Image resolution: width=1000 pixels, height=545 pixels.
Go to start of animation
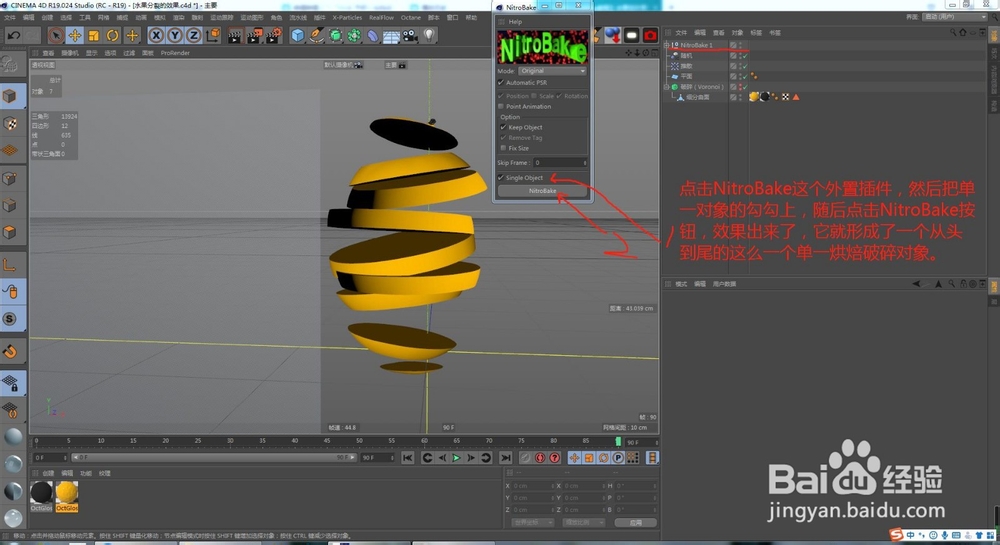point(408,458)
